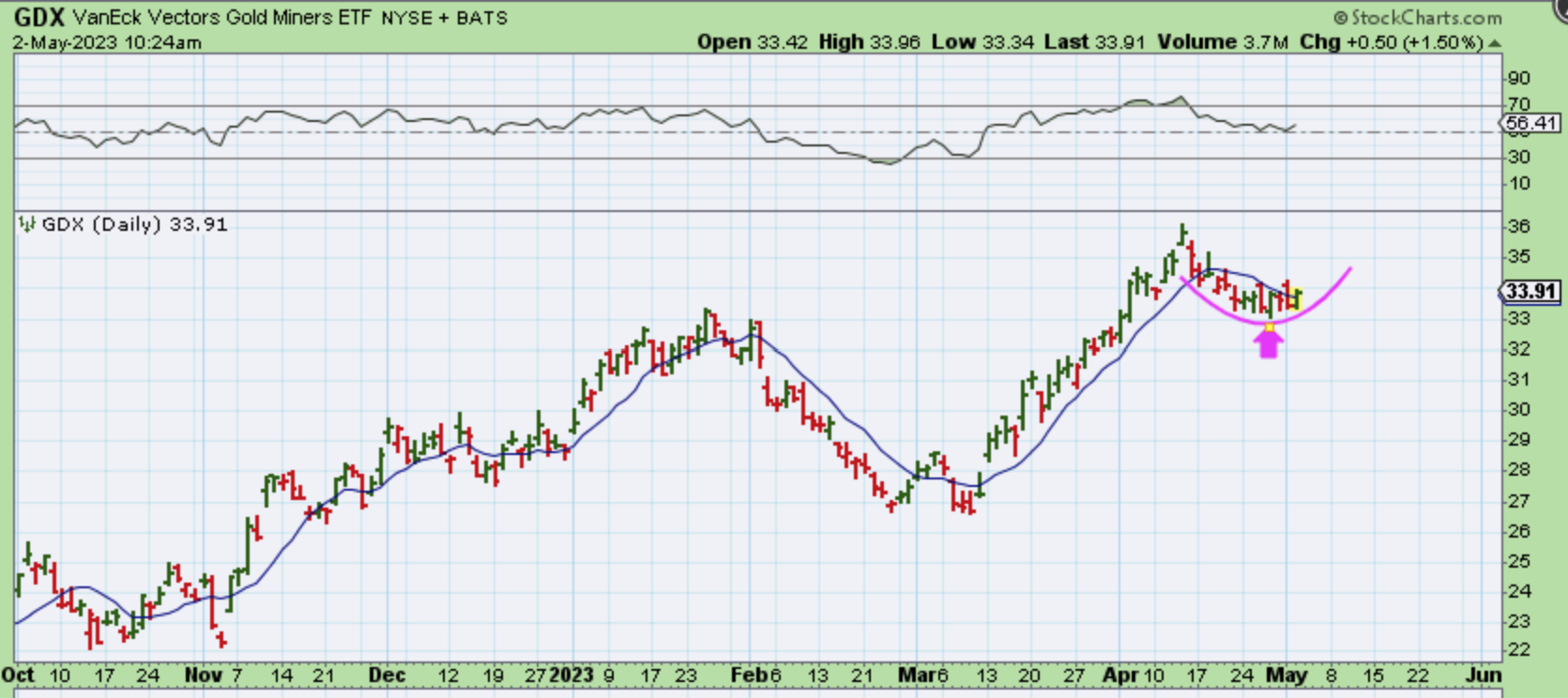The image size is (1568, 698).
Task: Click the Oct label on the date axis
Action: [19, 675]
